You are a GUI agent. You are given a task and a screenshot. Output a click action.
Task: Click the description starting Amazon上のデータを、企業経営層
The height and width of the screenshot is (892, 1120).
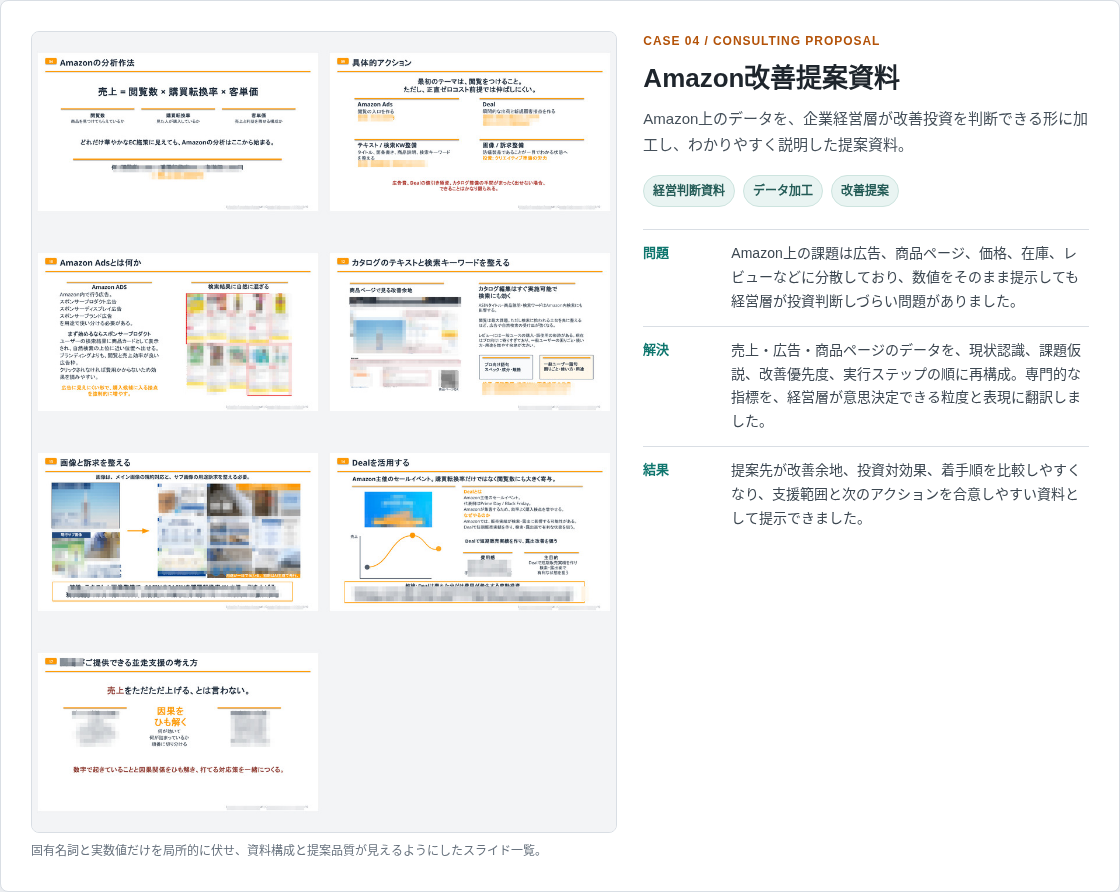pyautogui.click(x=865, y=132)
